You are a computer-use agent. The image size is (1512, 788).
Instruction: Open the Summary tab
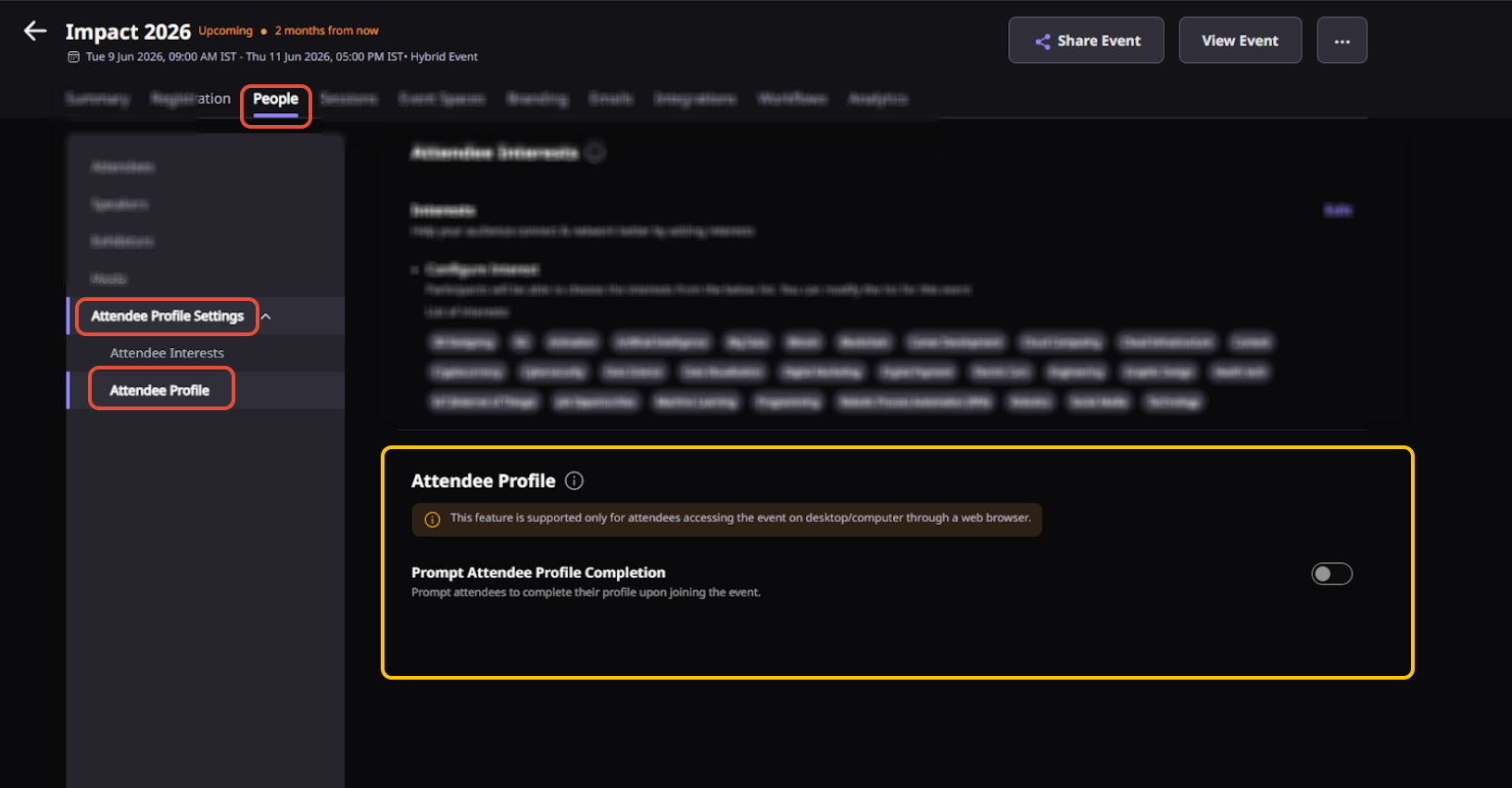coord(97,99)
